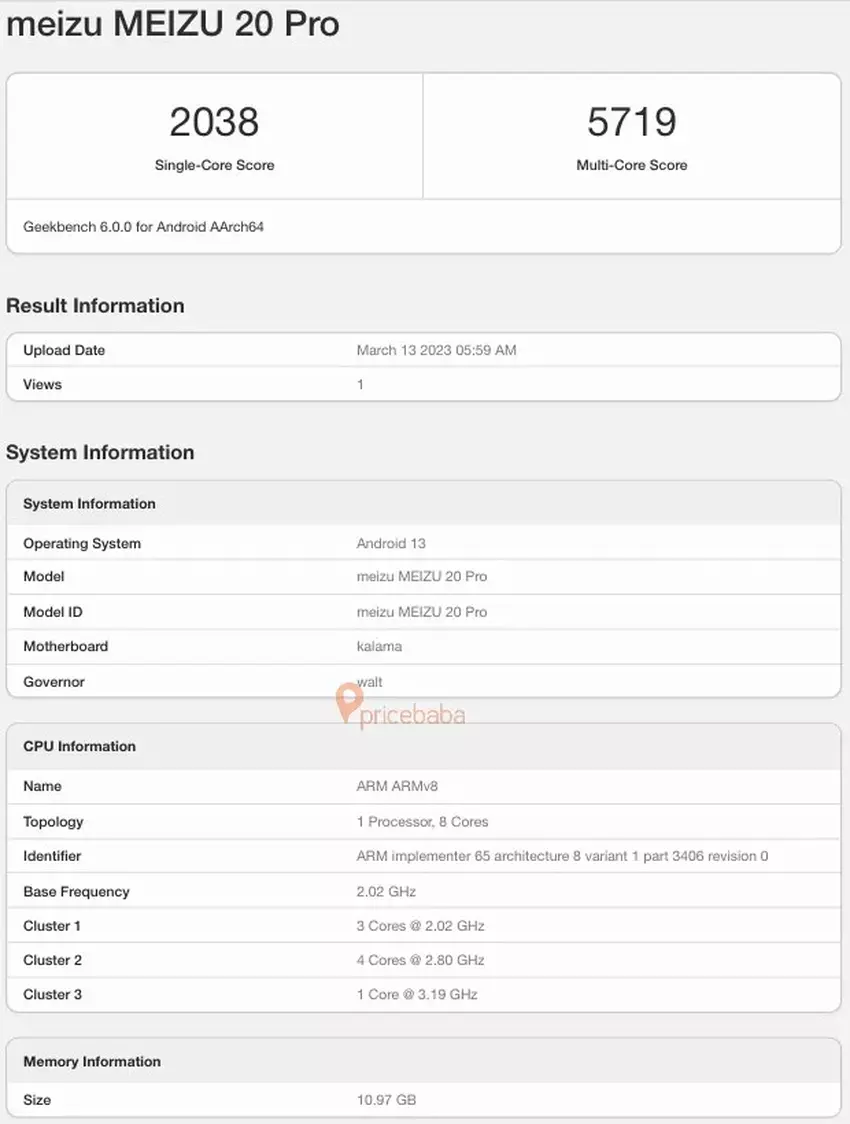Click the meizu MEIZU 20 Pro page title
Screen dimensions: 850x1124
[173, 25]
